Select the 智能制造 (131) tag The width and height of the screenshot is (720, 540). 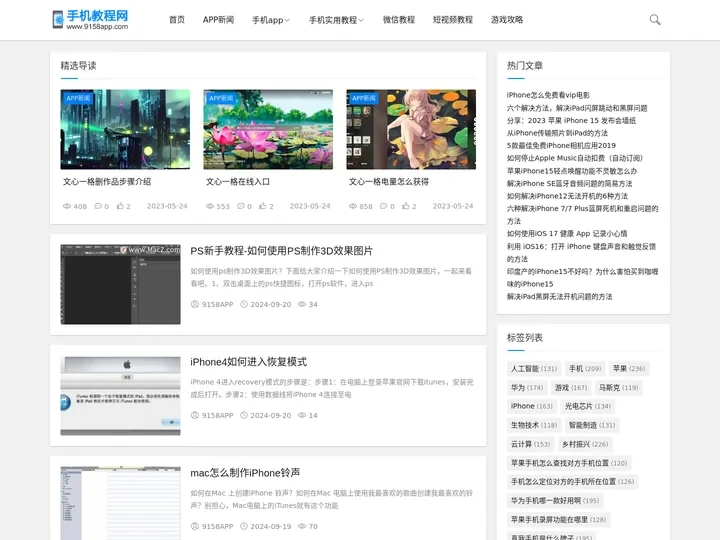coord(592,425)
